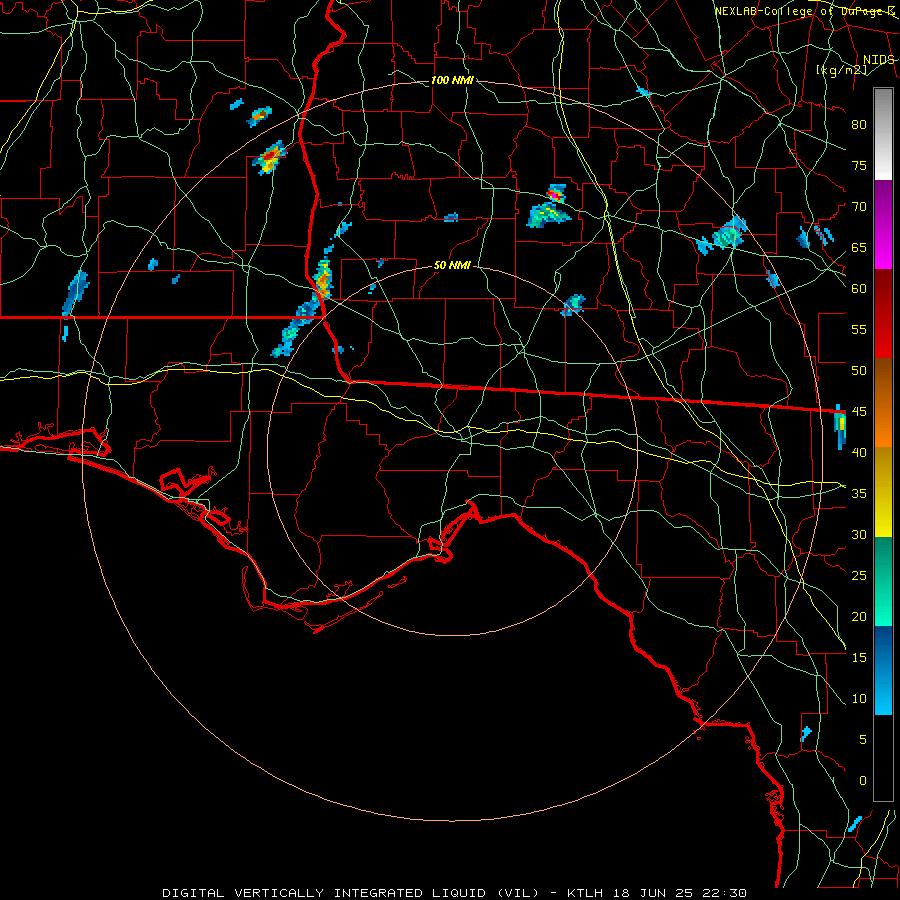Screen dimensions: 900x900
Task: Click the 40 value on the VIL scale
Action: tap(859, 452)
